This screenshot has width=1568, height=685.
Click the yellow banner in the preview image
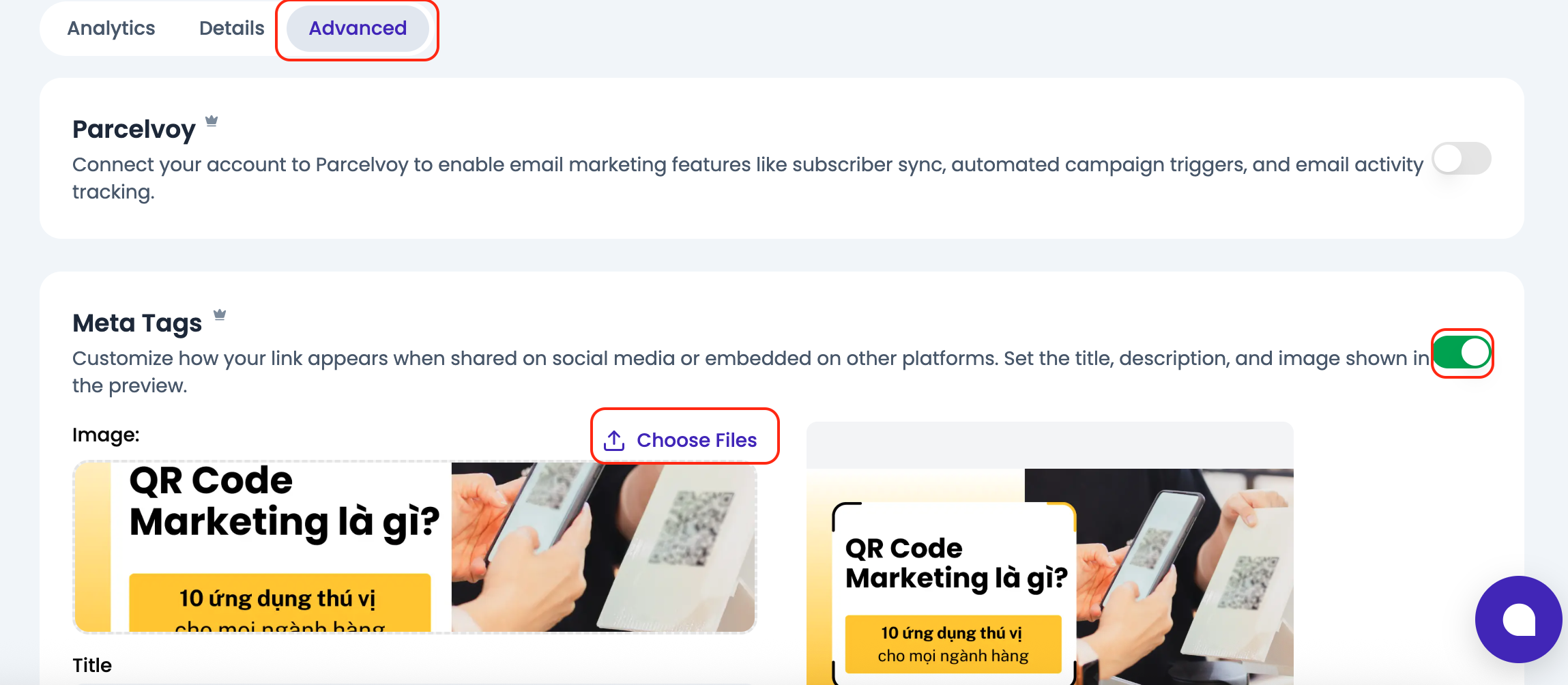click(x=280, y=600)
